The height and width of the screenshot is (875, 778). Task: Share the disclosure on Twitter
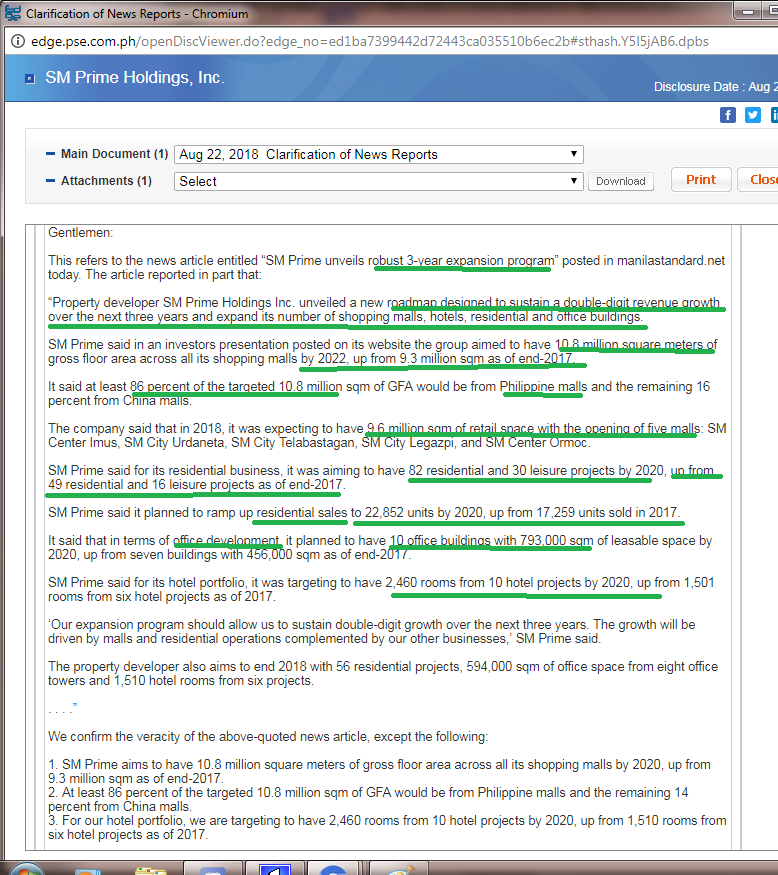(753, 115)
